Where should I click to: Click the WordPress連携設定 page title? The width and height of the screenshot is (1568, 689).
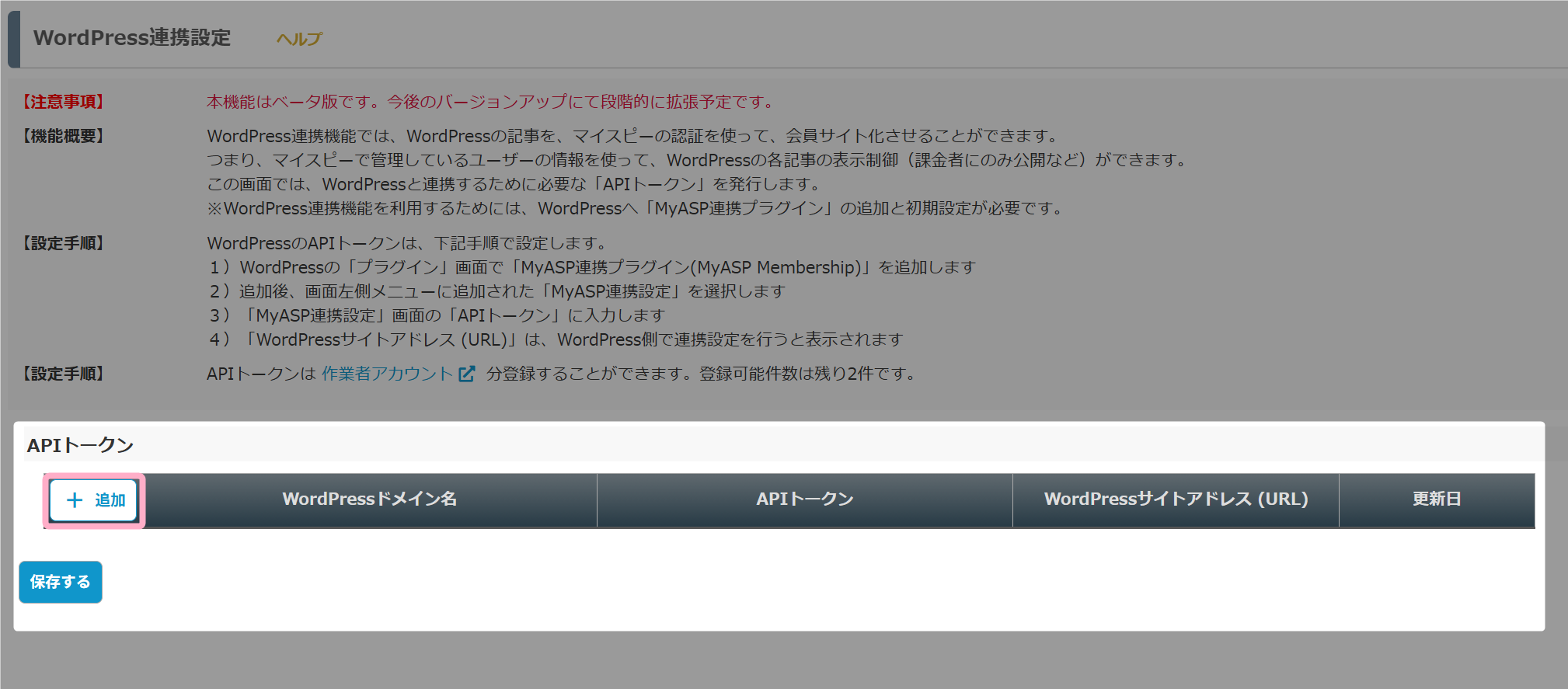(132, 38)
